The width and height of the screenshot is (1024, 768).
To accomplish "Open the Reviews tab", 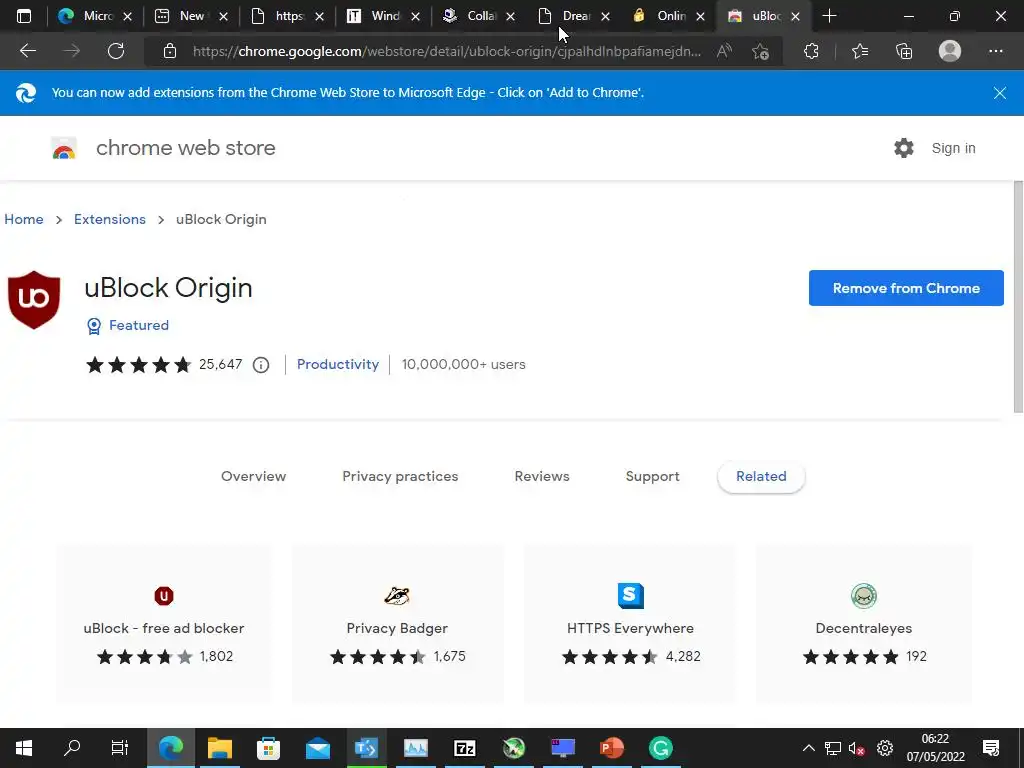I will (x=542, y=476).
